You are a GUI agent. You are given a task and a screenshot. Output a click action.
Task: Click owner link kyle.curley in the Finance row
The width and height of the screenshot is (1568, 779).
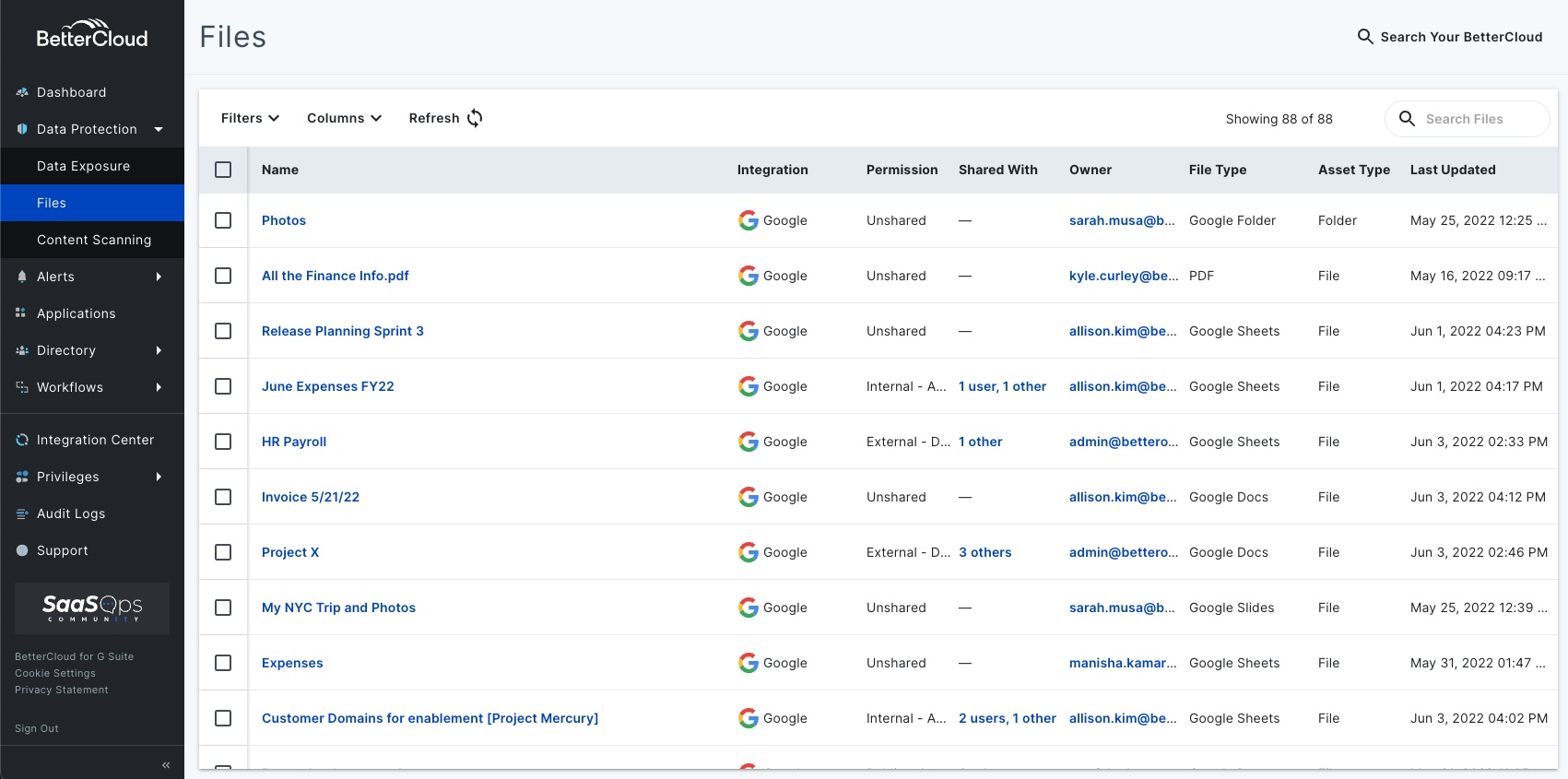pyautogui.click(x=1124, y=276)
